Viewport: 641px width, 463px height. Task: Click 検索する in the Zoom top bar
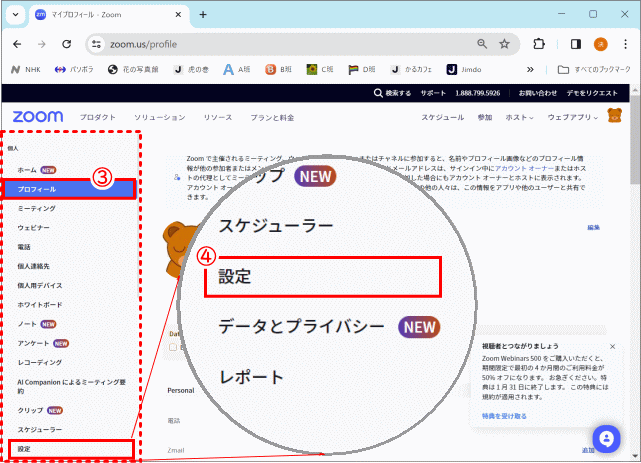pos(392,93)
